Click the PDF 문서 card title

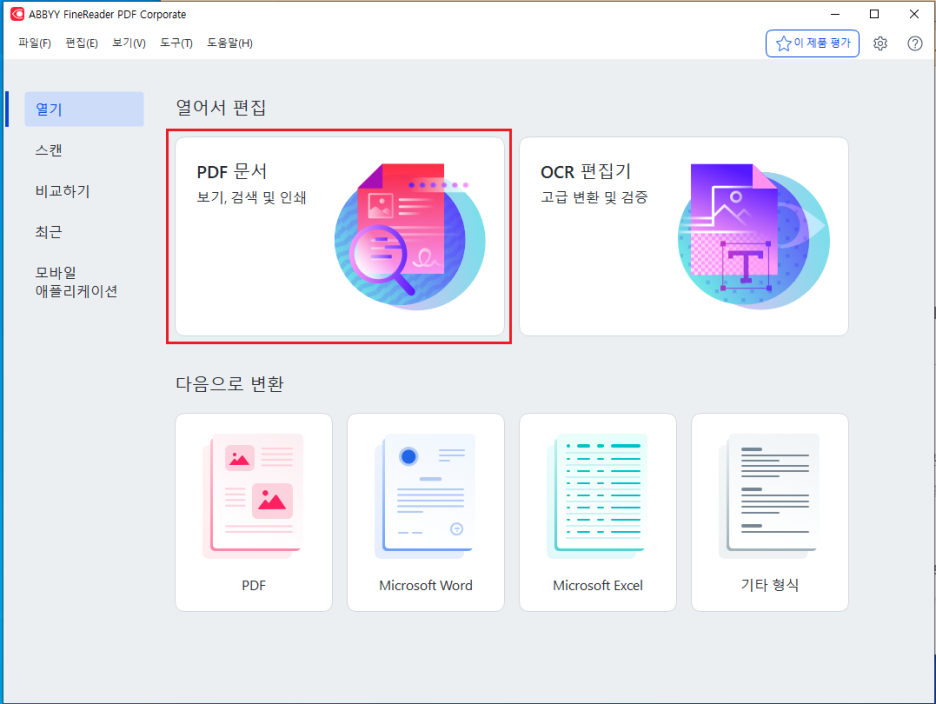pyautogui.click(x=232, y=172)
